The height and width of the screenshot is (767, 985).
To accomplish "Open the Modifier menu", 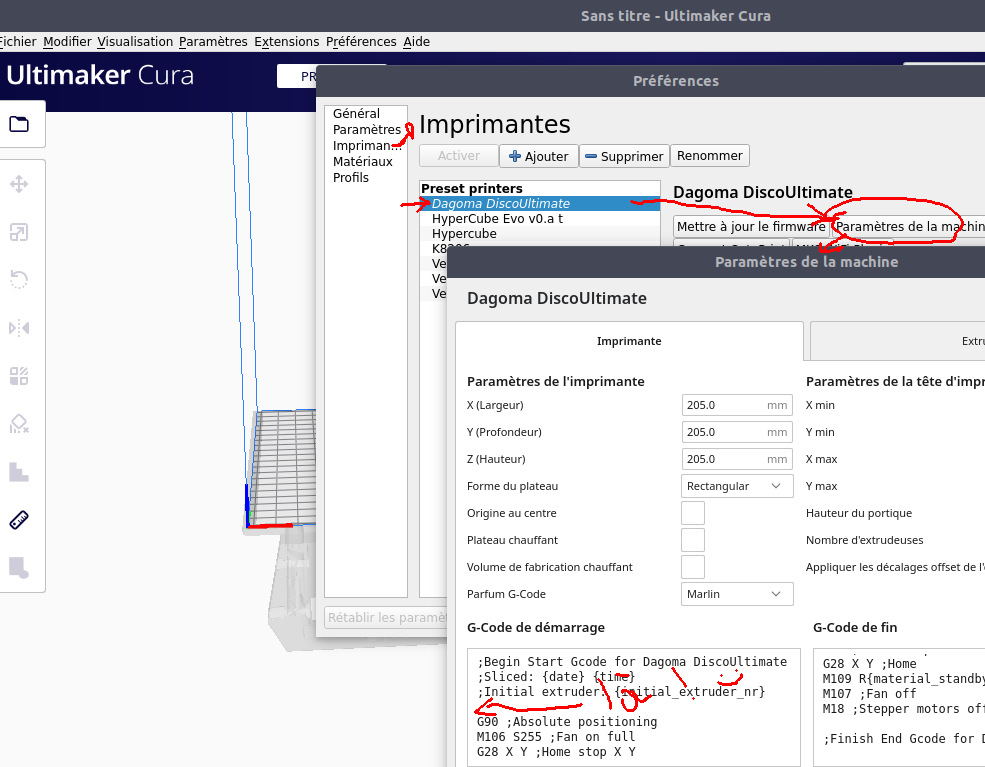I will coord(67,41).
